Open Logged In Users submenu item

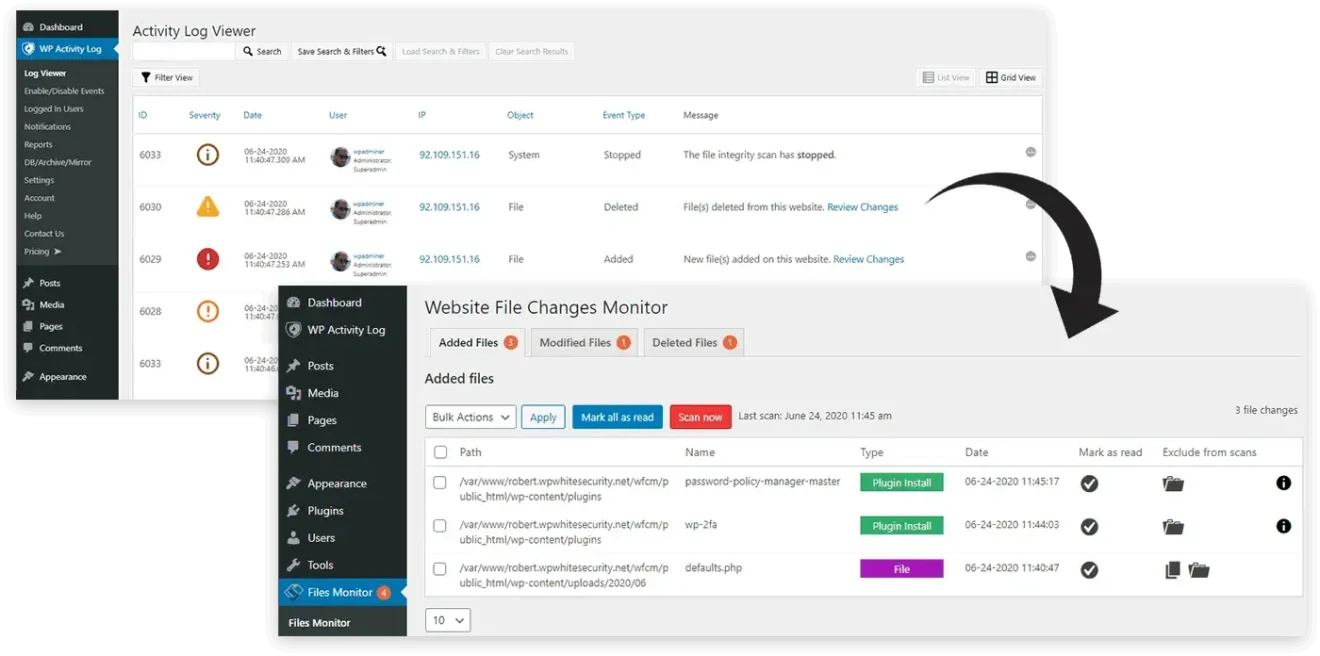pos(54,109)
